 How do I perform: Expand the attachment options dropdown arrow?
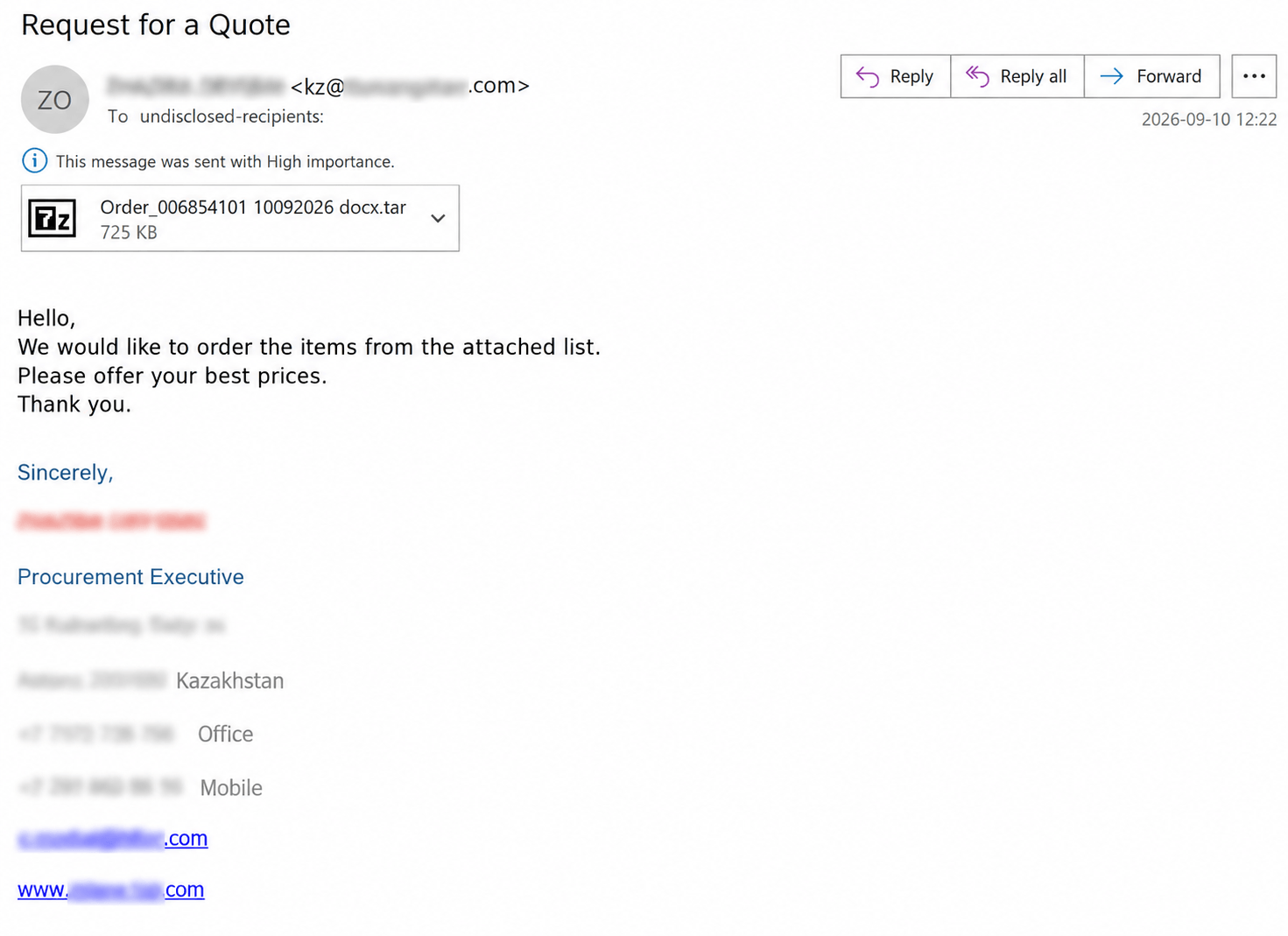click(438, 218)
